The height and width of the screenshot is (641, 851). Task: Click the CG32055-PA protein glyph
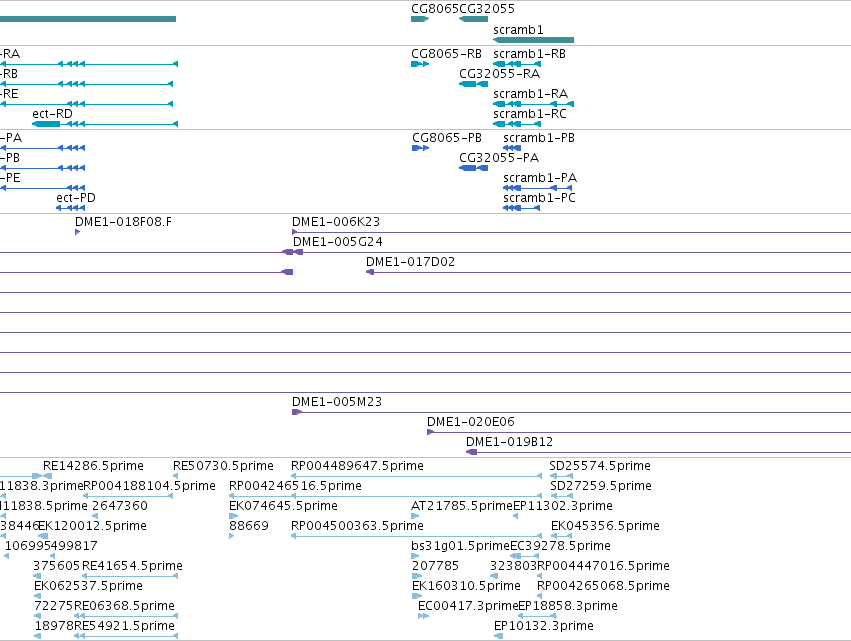click(473, 168)
